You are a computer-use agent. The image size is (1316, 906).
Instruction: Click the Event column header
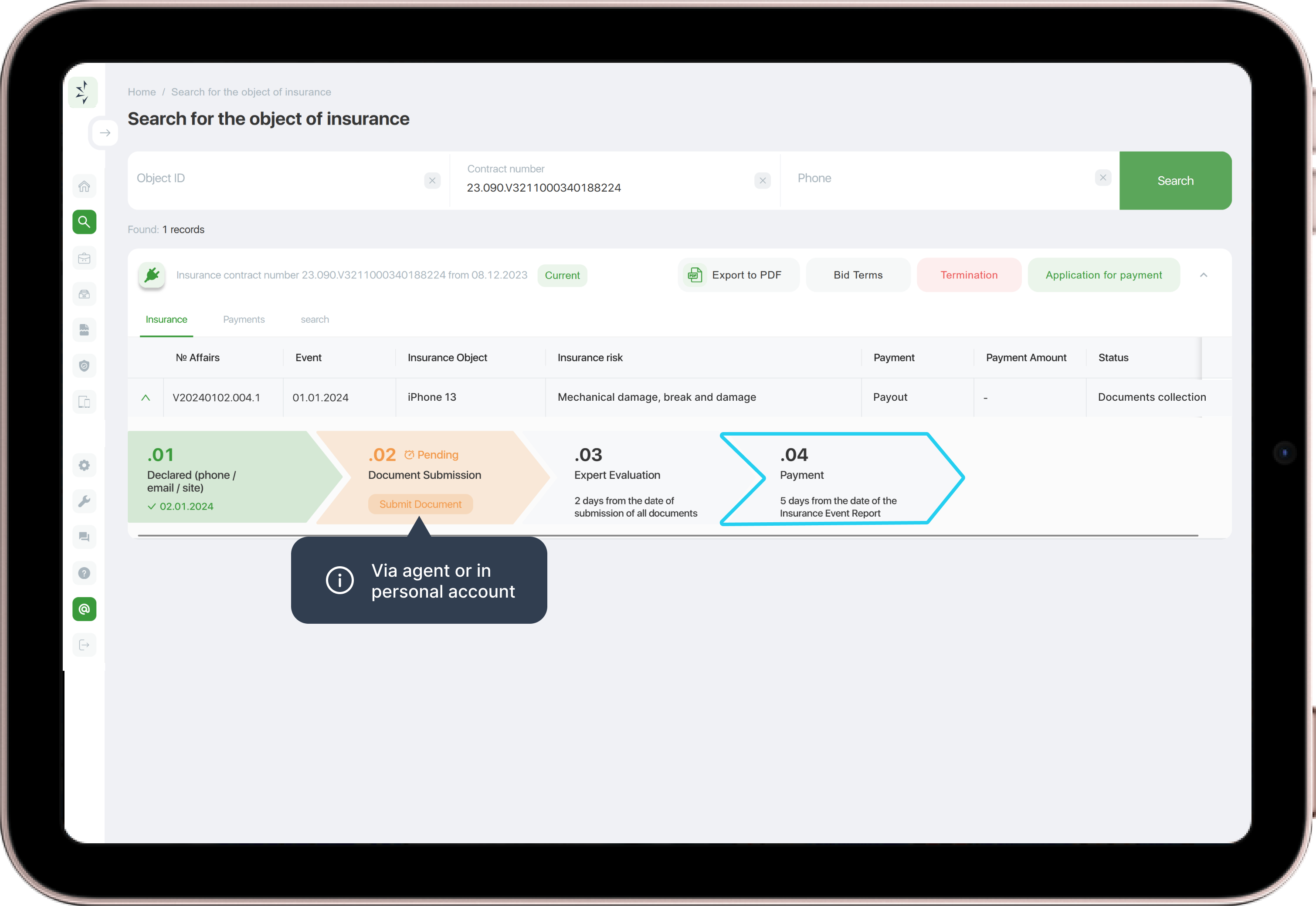click(x=309, y=358)
